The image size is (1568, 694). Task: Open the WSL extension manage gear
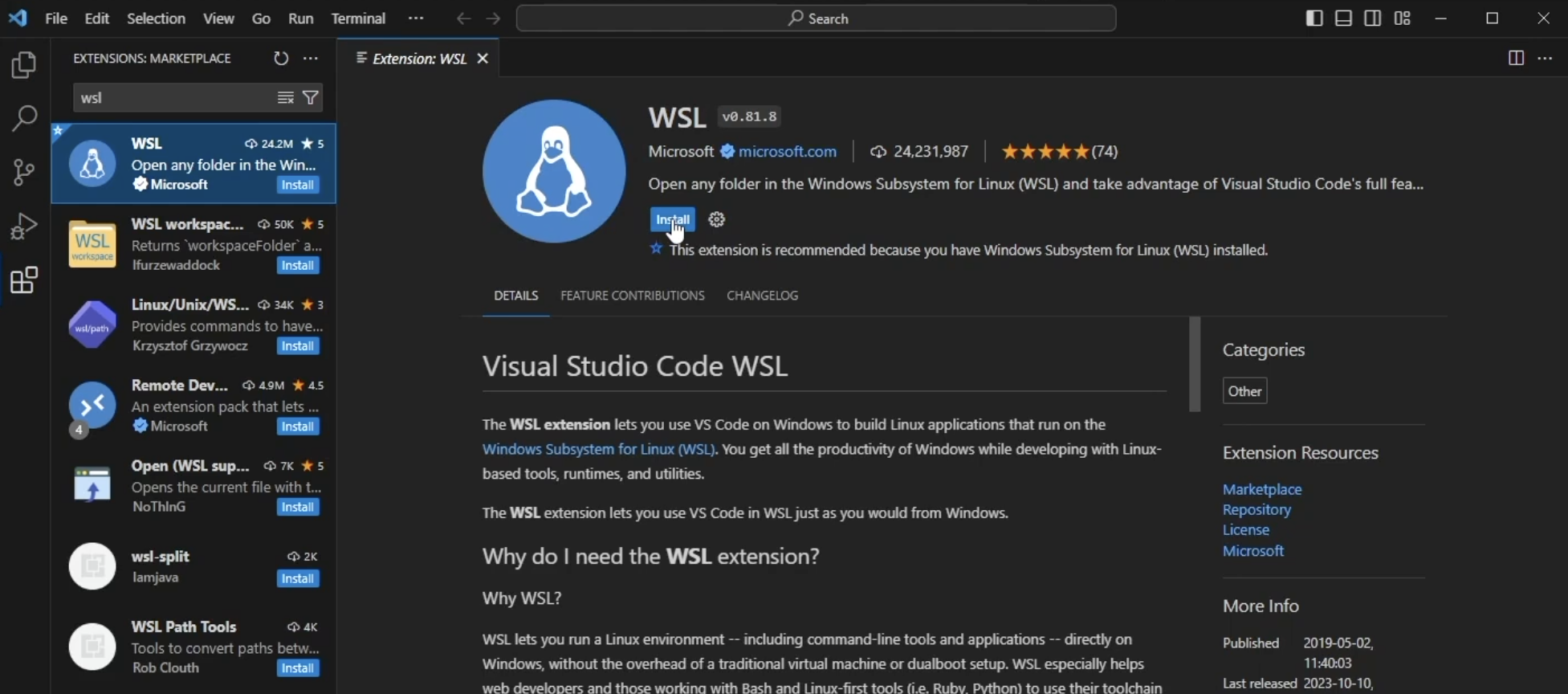(x=717, y=219)
